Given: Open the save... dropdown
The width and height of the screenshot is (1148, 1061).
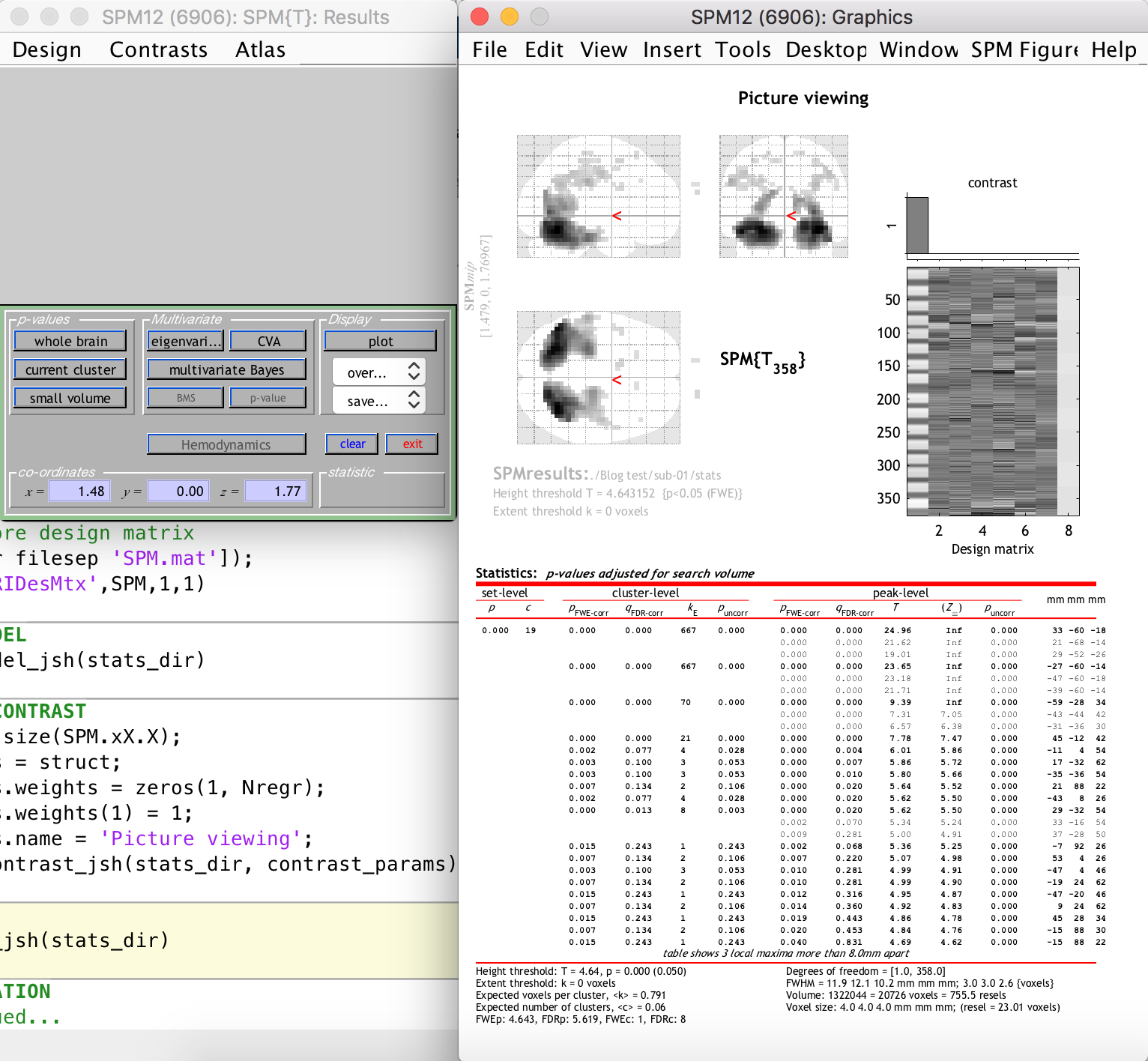Looking at the screenshot, I should tap(379, 401).
